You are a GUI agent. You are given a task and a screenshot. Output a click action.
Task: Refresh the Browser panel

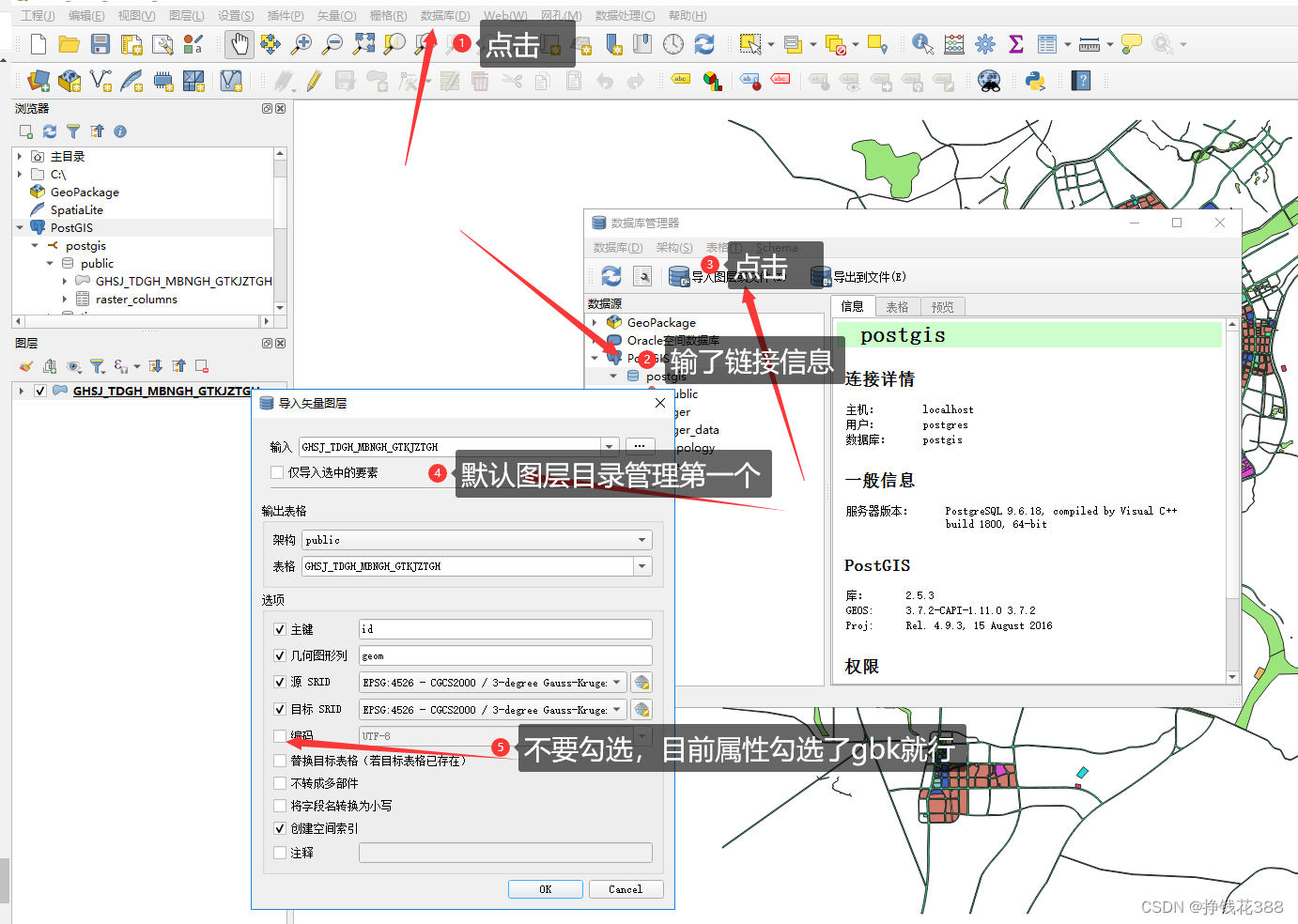pyautogui.click(x=49, y=131)
